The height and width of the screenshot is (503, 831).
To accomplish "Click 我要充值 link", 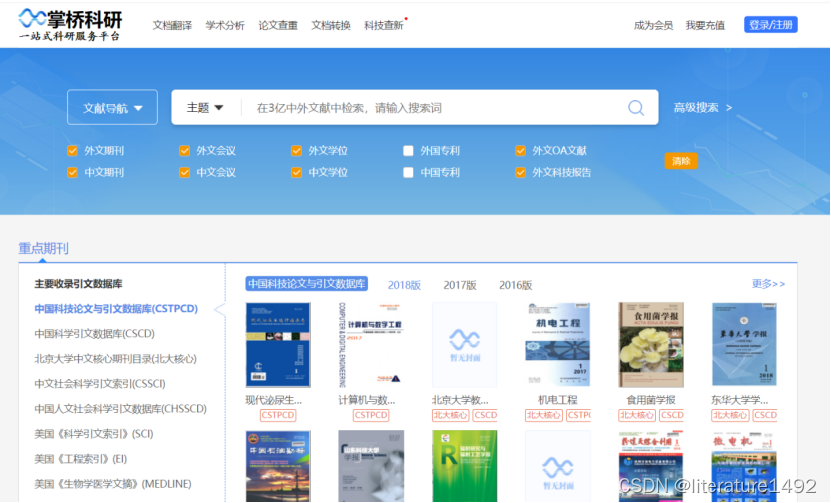I will [705, 25].
